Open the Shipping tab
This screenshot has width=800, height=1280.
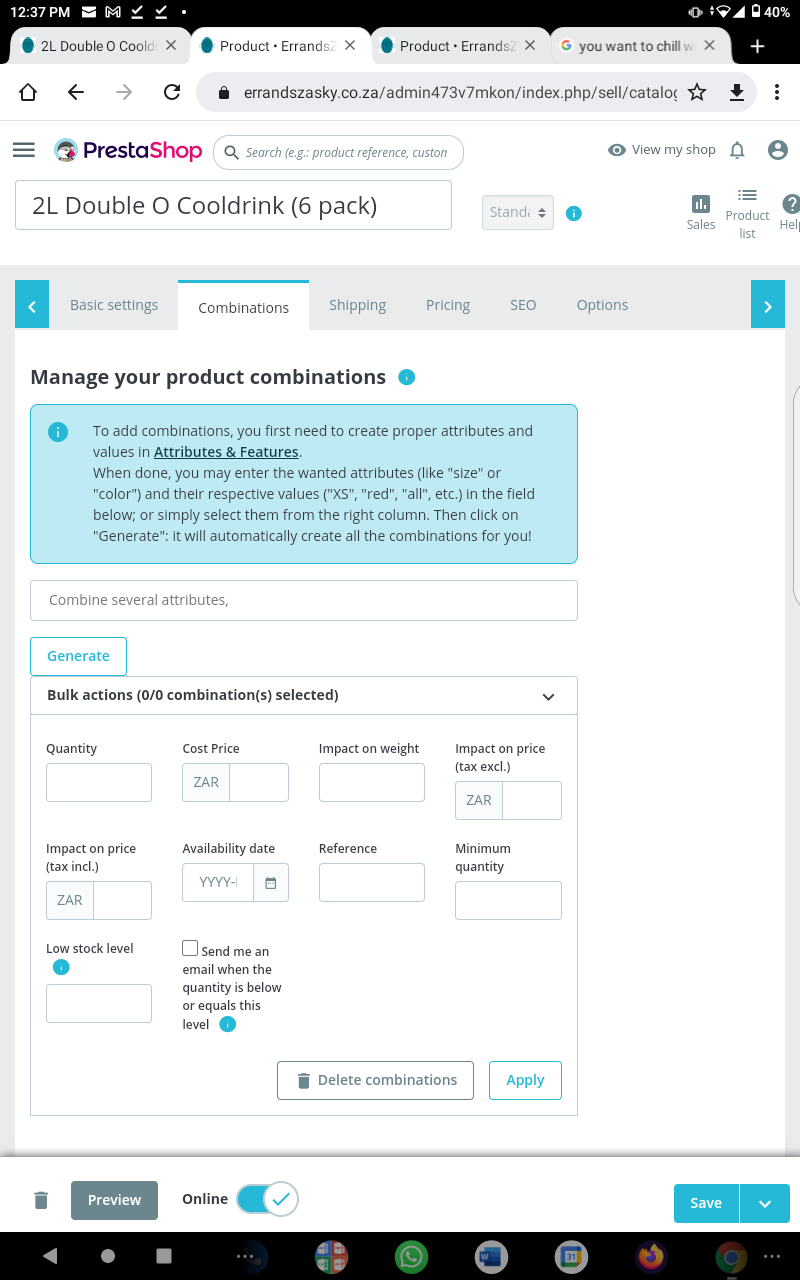357,305
